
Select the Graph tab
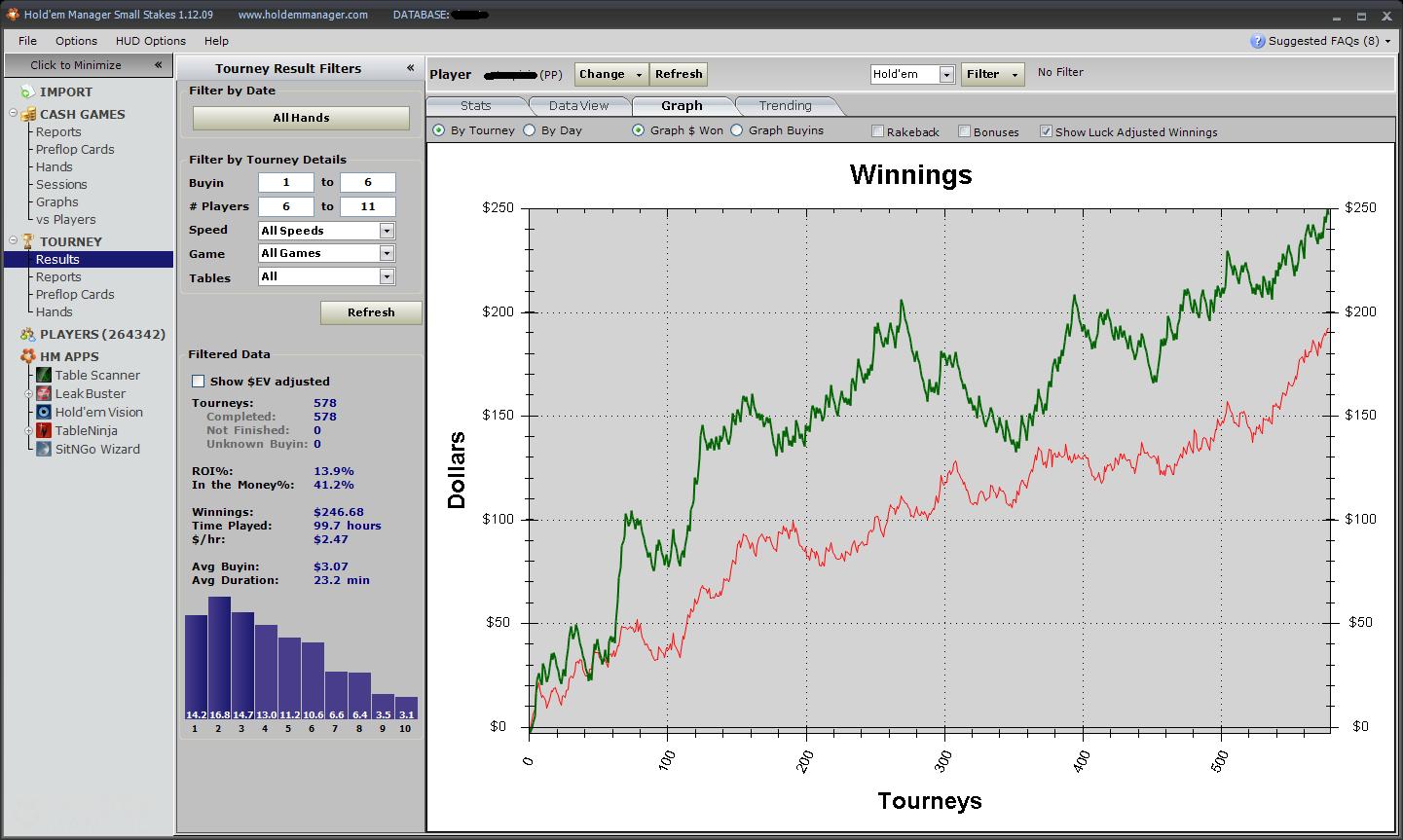pyautogui.click(x=682, y=105)
